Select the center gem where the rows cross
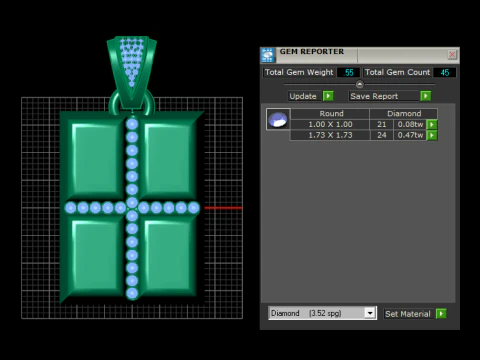 (x=132, y=203)
